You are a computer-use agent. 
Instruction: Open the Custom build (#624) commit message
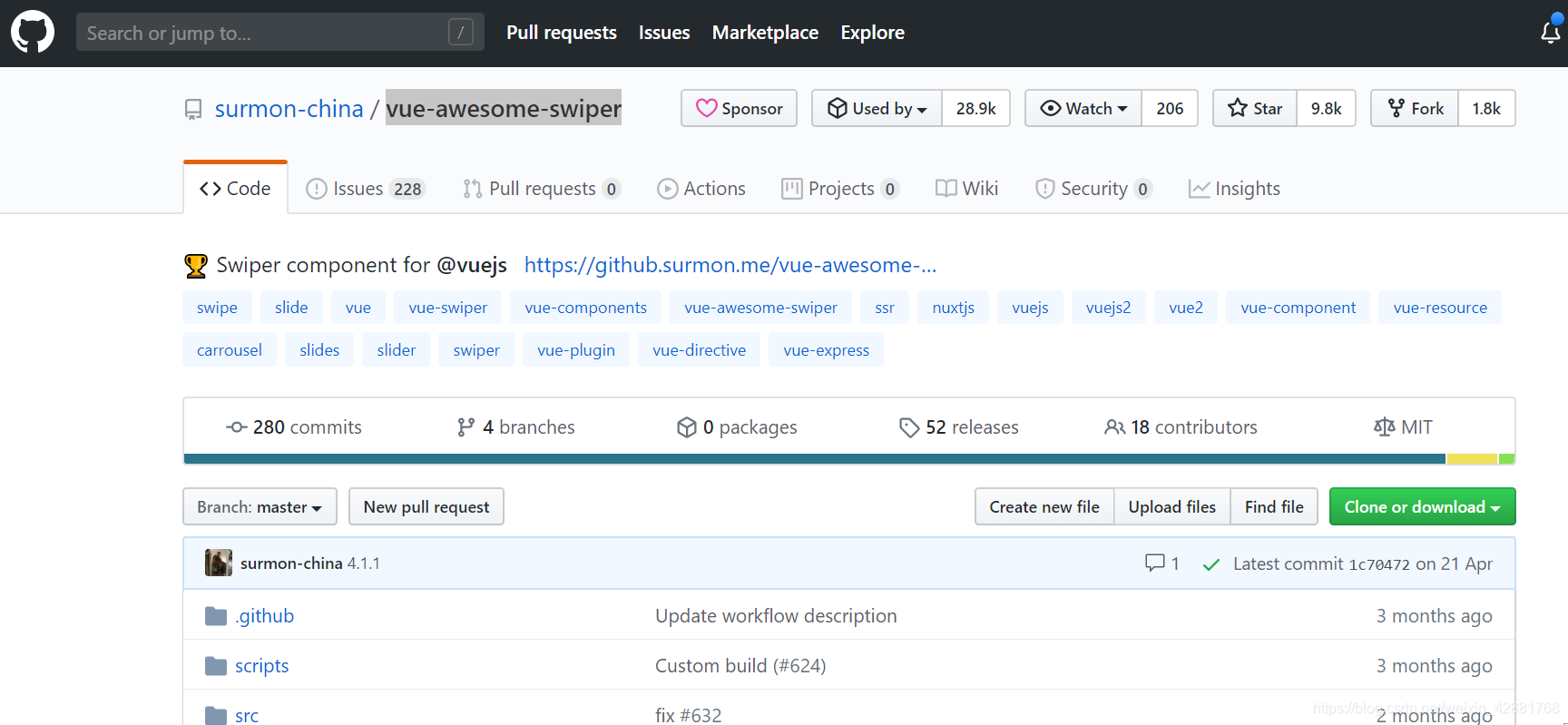pos(740,666)
